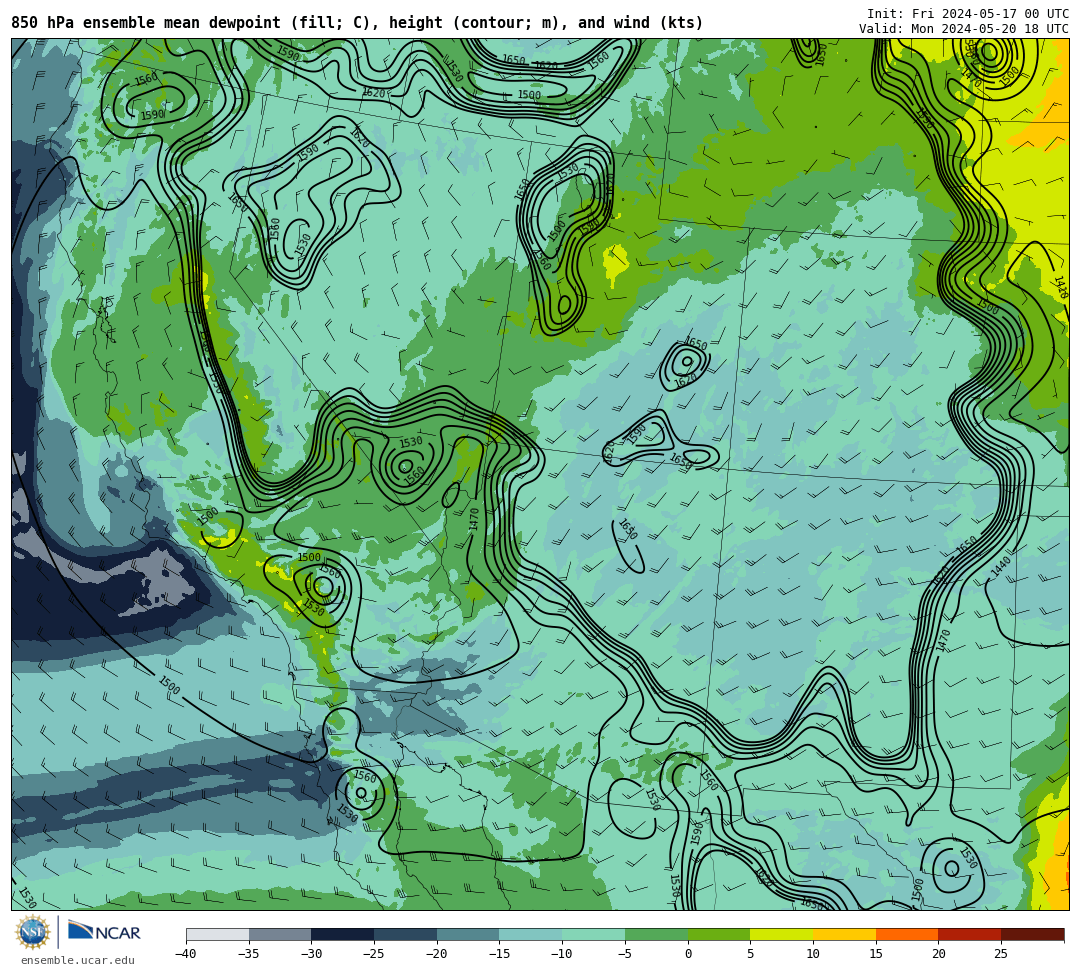This screenshot has width=1080, height=973.
Task: Click the 0 colorbar tick label
Action: [687, 954]
